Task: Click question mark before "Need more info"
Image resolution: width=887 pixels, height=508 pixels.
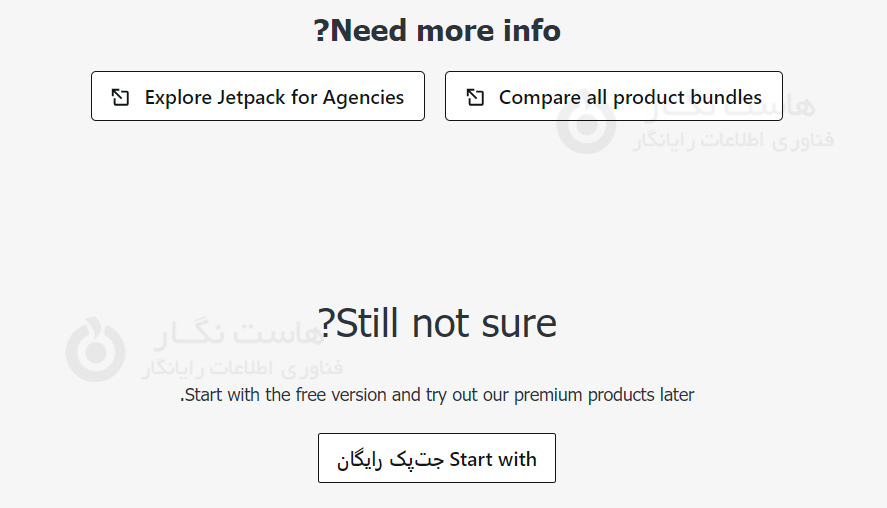Action: [x=321, y=31]
